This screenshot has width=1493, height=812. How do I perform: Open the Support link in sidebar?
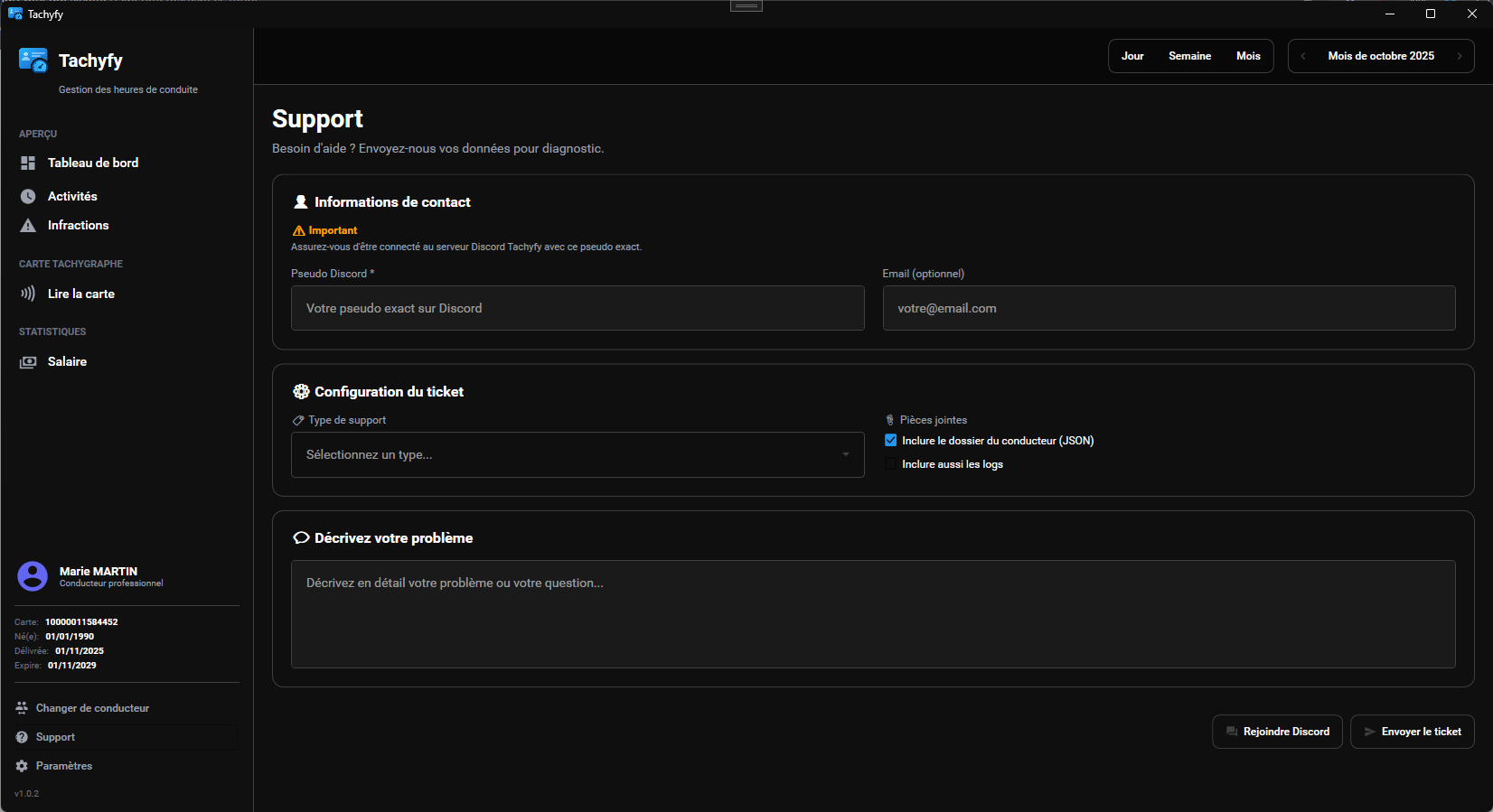click(55, 737)
